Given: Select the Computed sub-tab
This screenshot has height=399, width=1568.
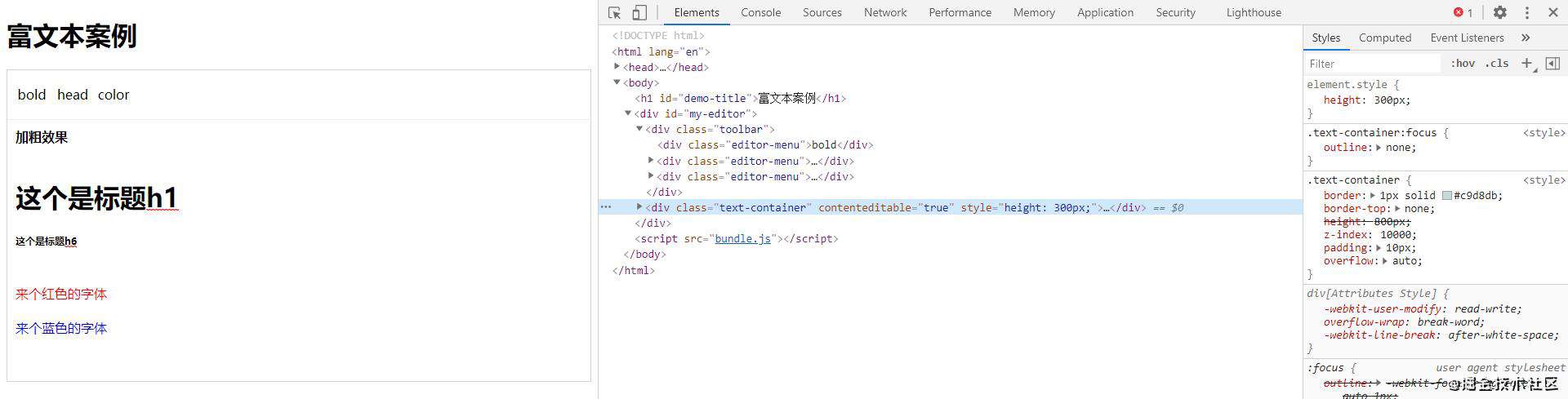Looking at the screenshot, I should tap(1385, 38).
